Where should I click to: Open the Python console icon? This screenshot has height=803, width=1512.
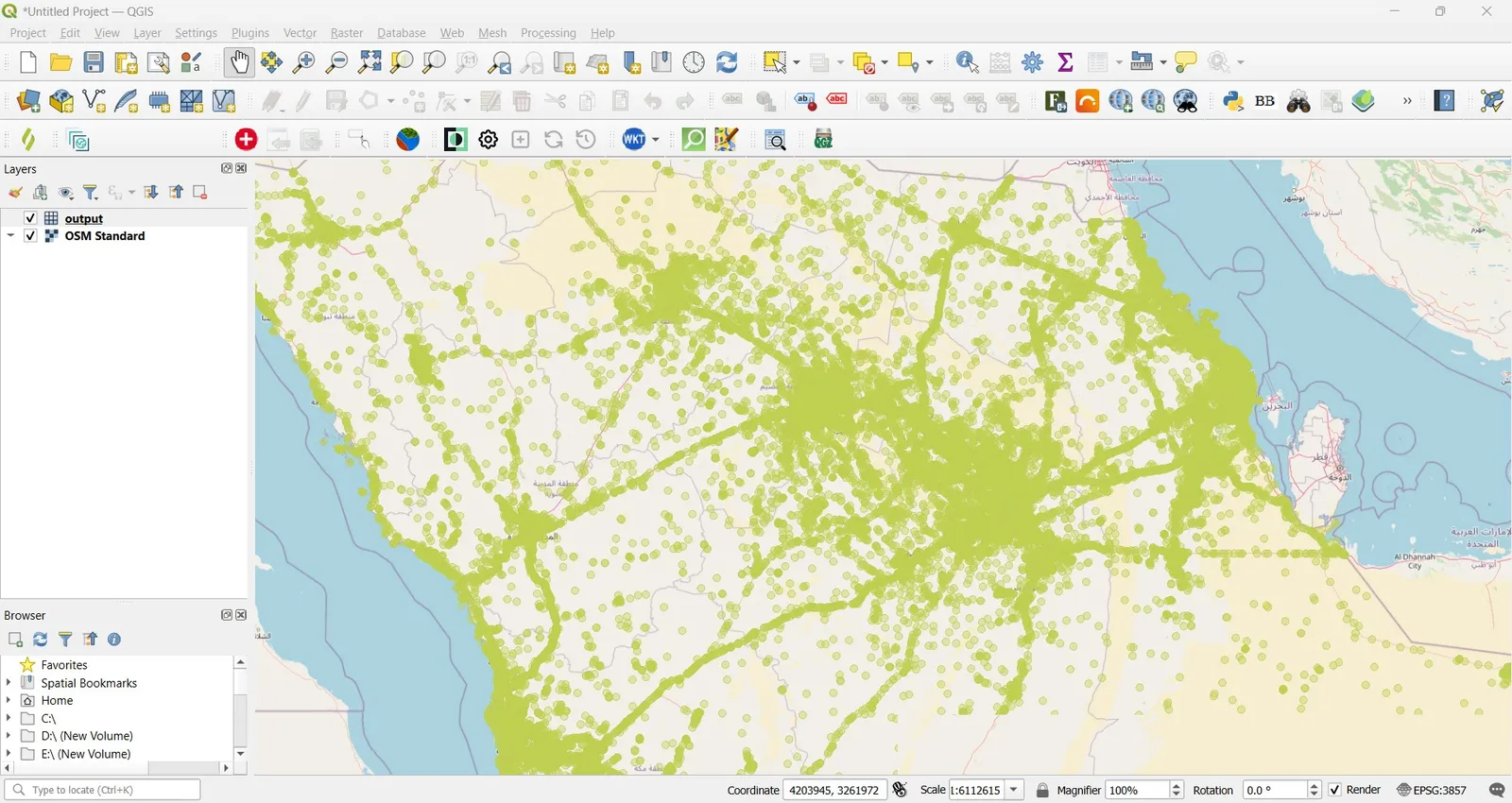point(1233,101)
